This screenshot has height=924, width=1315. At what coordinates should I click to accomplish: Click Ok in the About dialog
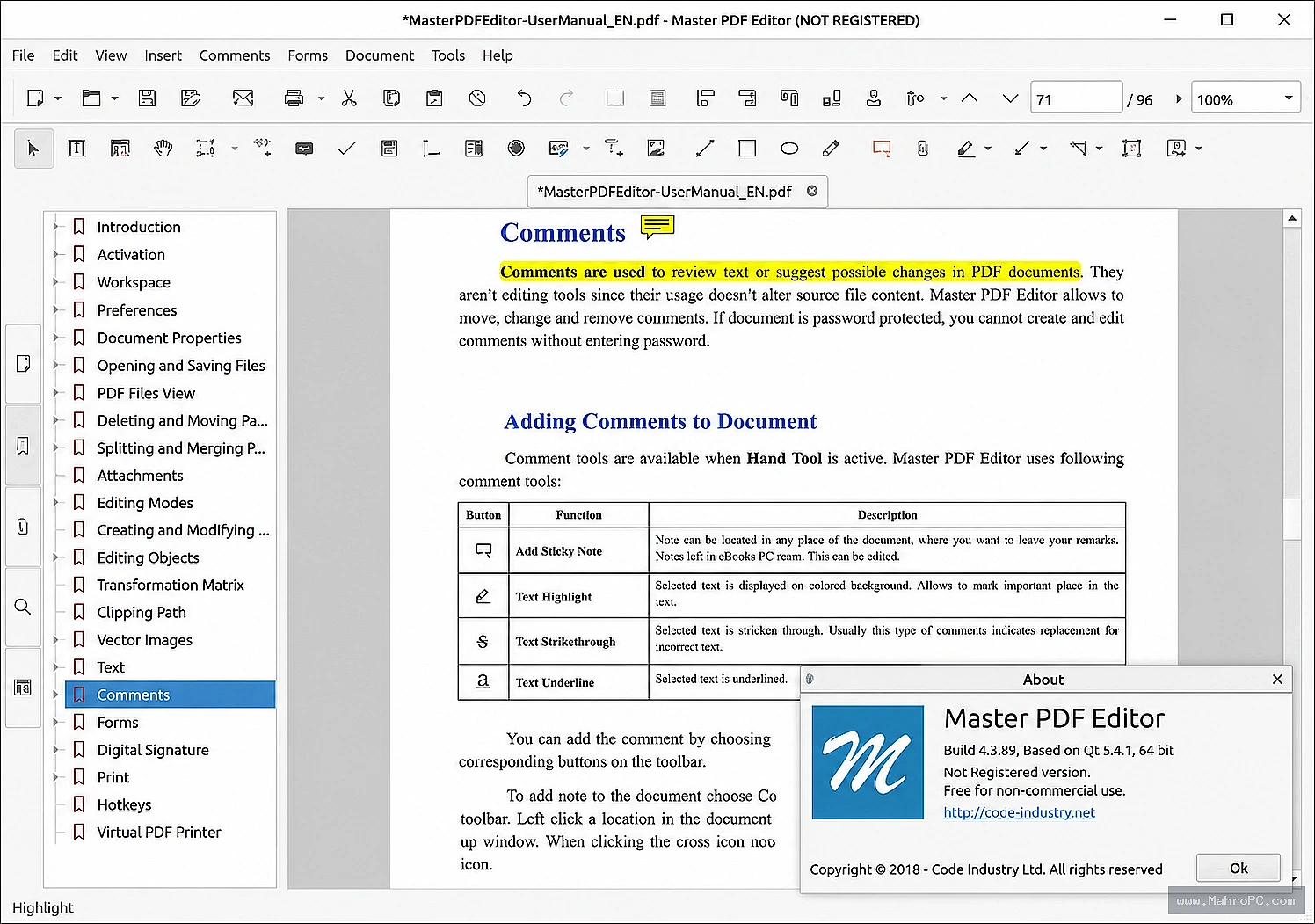pyautogui.click(x=1239, y=868)
